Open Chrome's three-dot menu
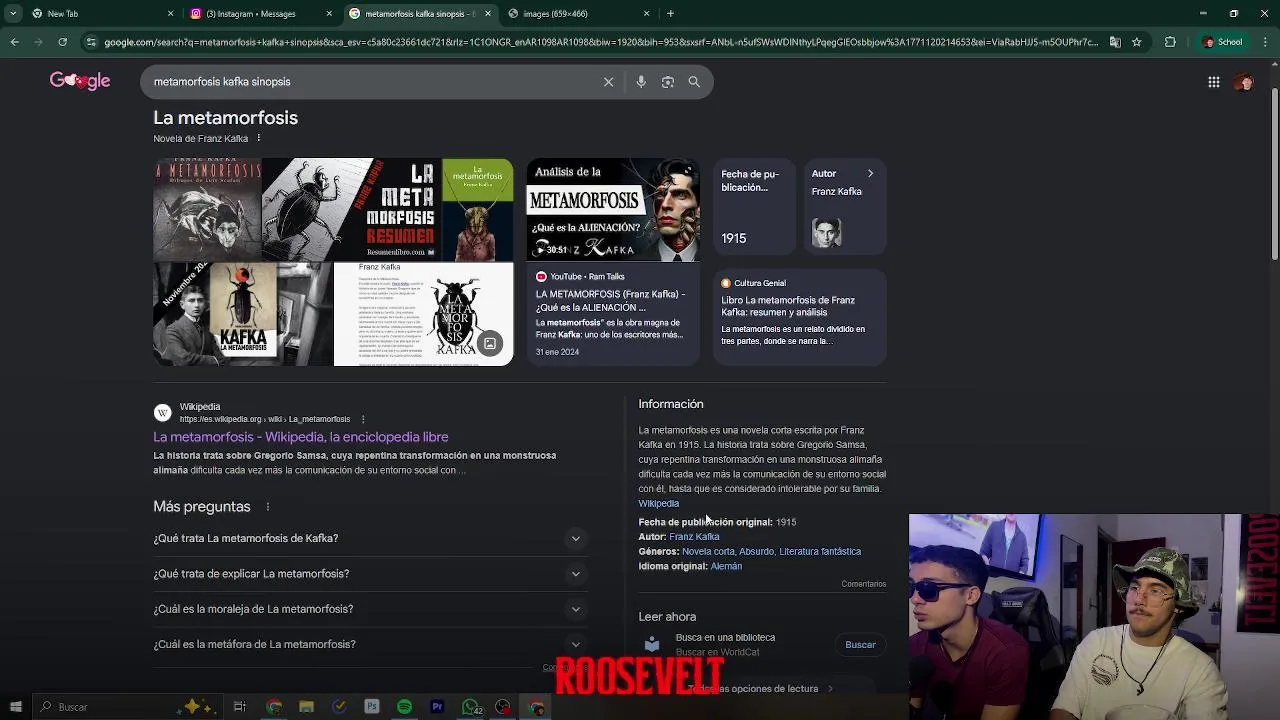 (1264, 42)
